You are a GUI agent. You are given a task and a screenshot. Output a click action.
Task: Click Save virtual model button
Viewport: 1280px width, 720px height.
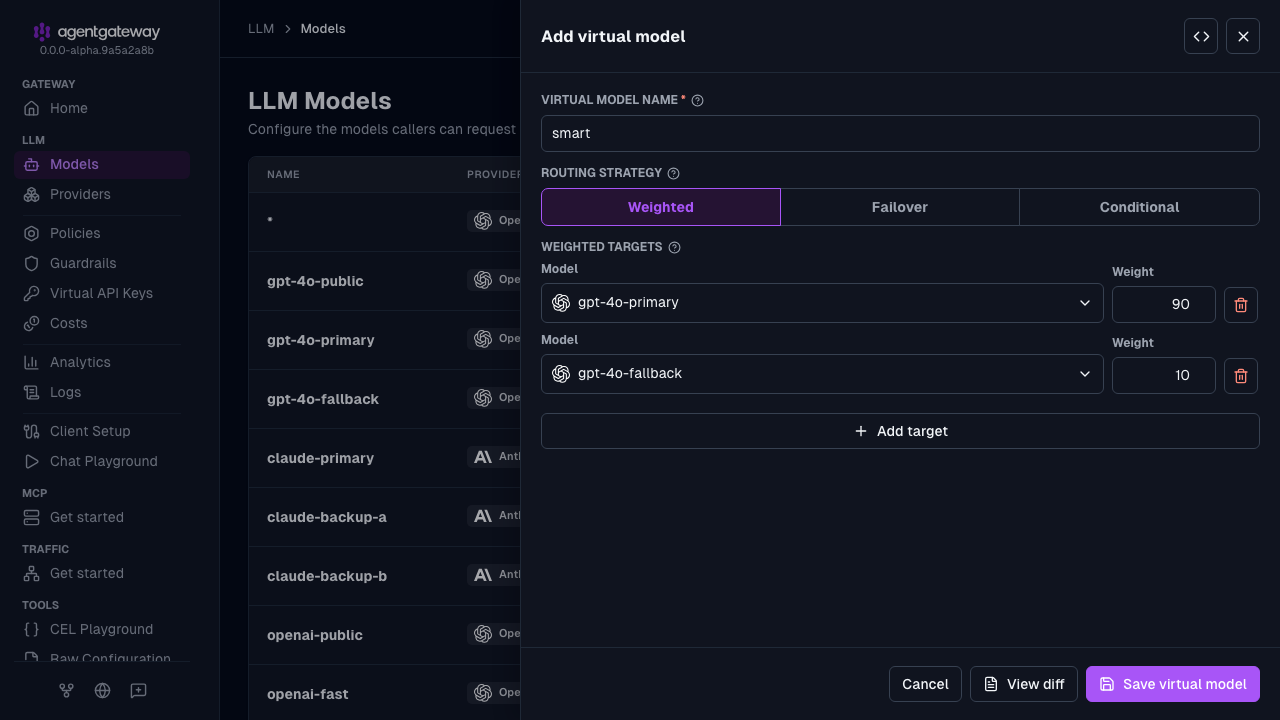(1173, 684)
